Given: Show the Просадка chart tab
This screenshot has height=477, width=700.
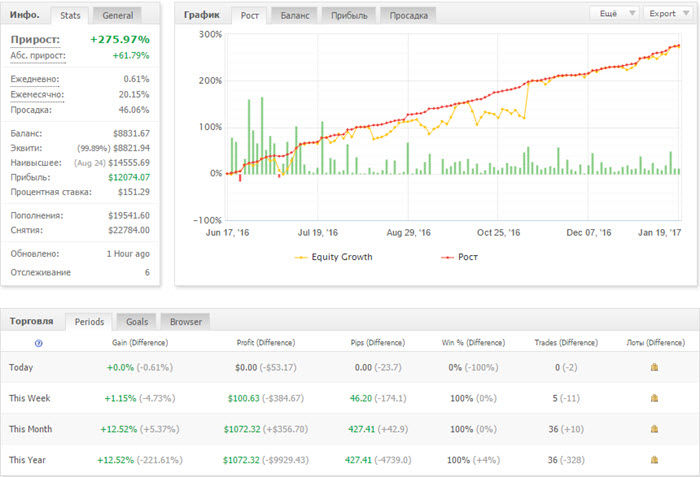Looking at the screenshot, I should point(408,15).
